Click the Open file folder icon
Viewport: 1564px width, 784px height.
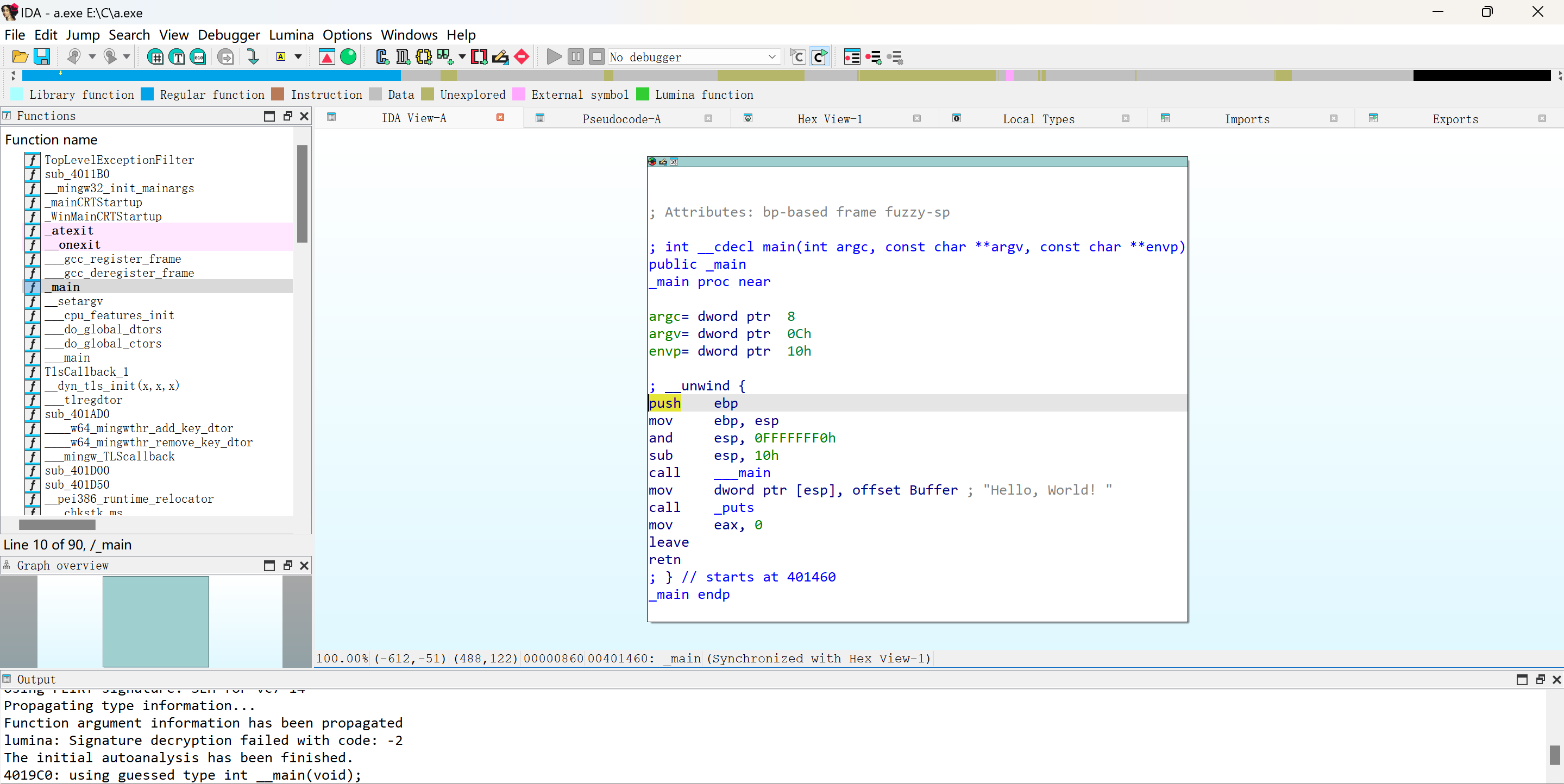point(20,57)
